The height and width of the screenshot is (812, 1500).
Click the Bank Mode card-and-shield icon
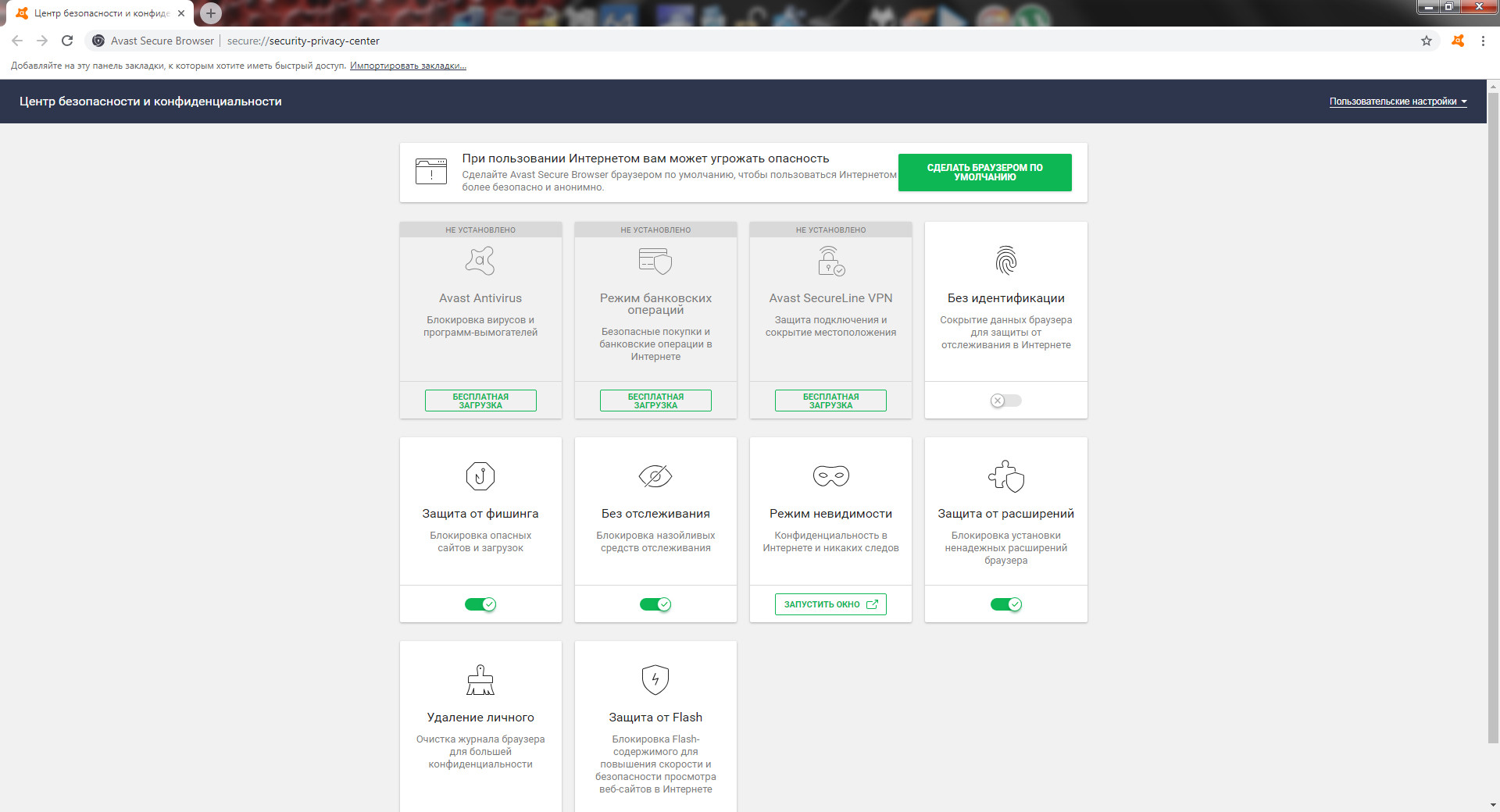[655, 261]
